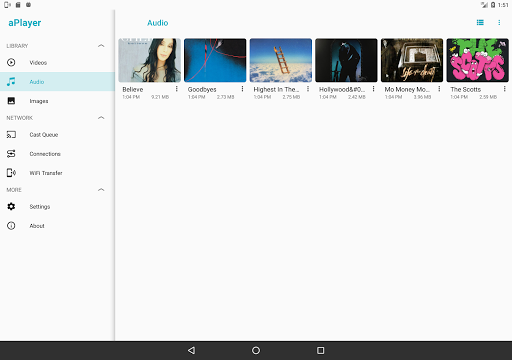
Task: Click the Connections arrows icon
Action: tap(11, 154)
